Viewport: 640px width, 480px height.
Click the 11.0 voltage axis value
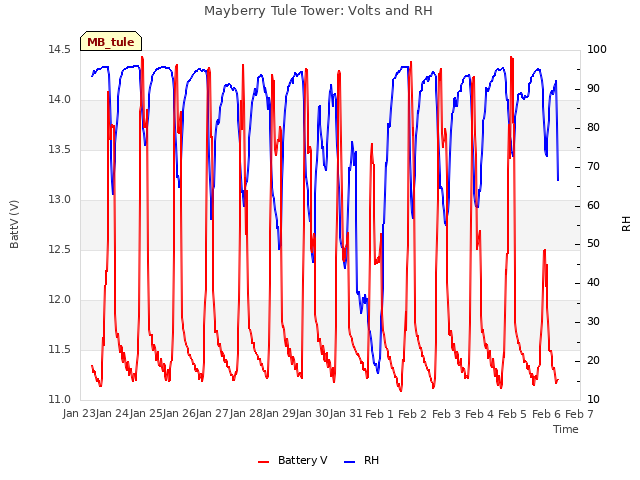(x=59, y=400)
